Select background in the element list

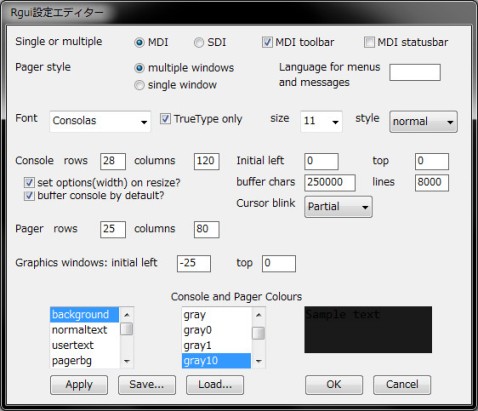pos(84,315)
